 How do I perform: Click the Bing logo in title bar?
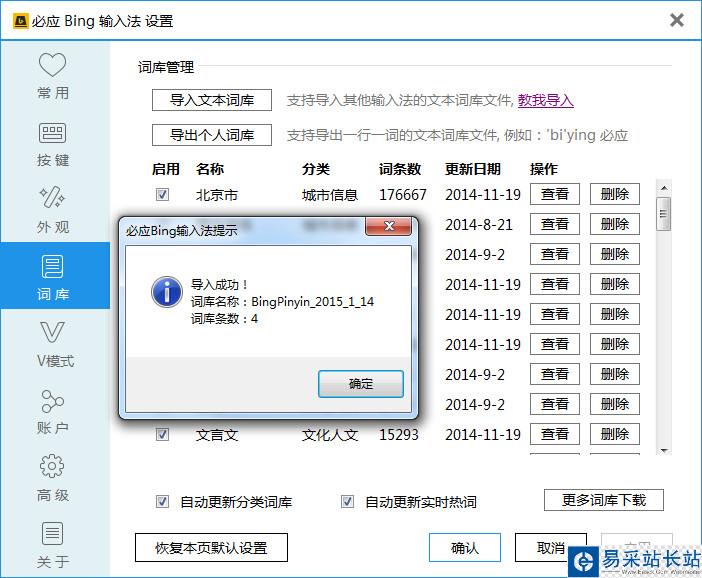pos(21,21)
